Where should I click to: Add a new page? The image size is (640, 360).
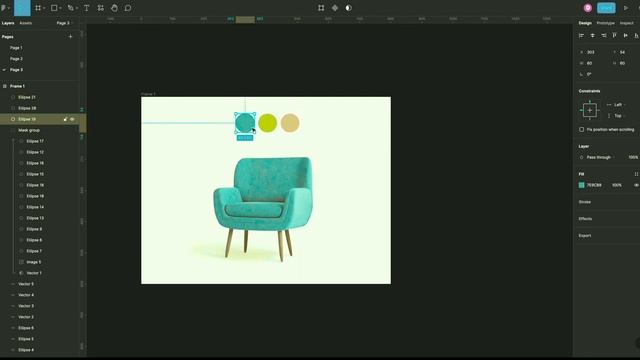70,37
